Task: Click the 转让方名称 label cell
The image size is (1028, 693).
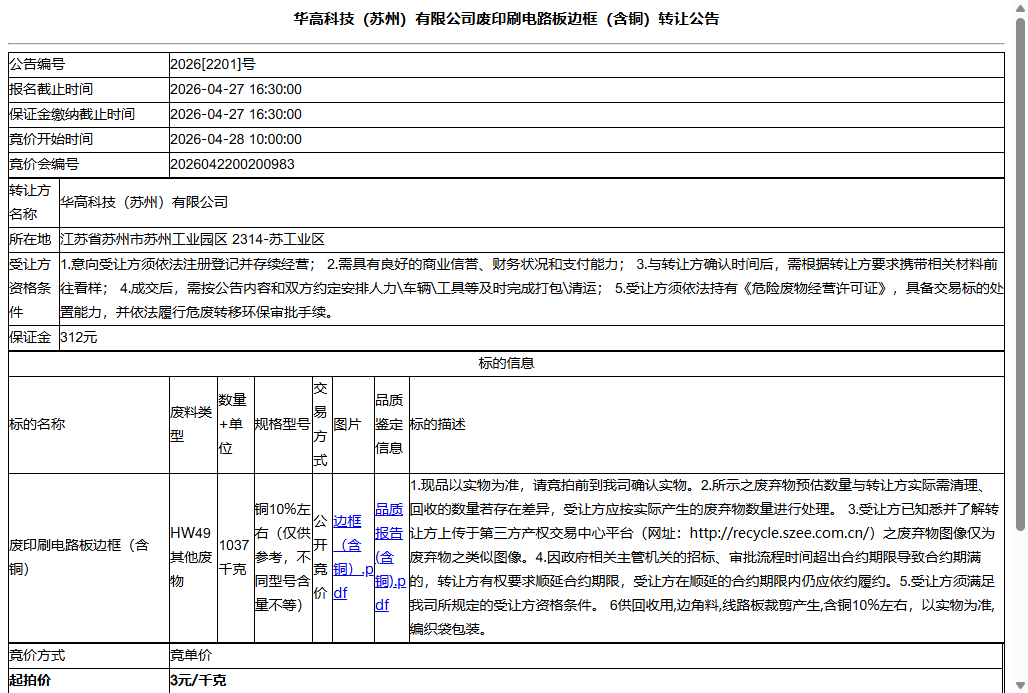Action: coord(33,203)
